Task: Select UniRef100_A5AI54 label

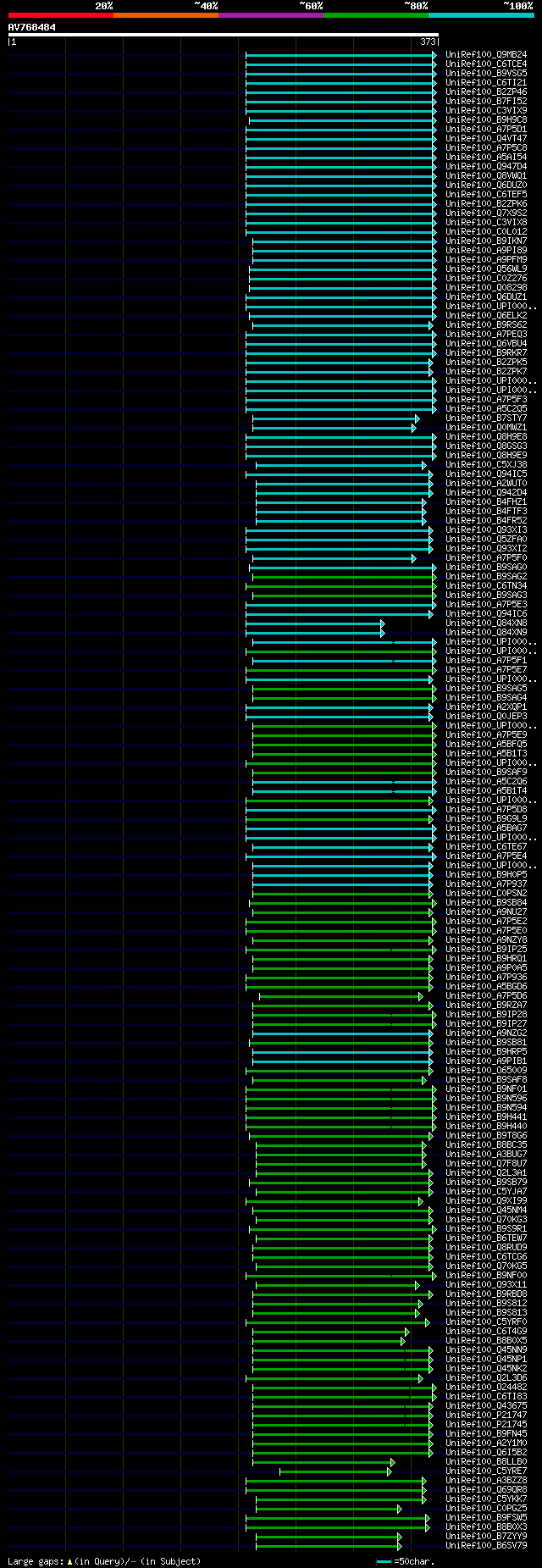Action: pyautogui.click(x=486, y=158)
